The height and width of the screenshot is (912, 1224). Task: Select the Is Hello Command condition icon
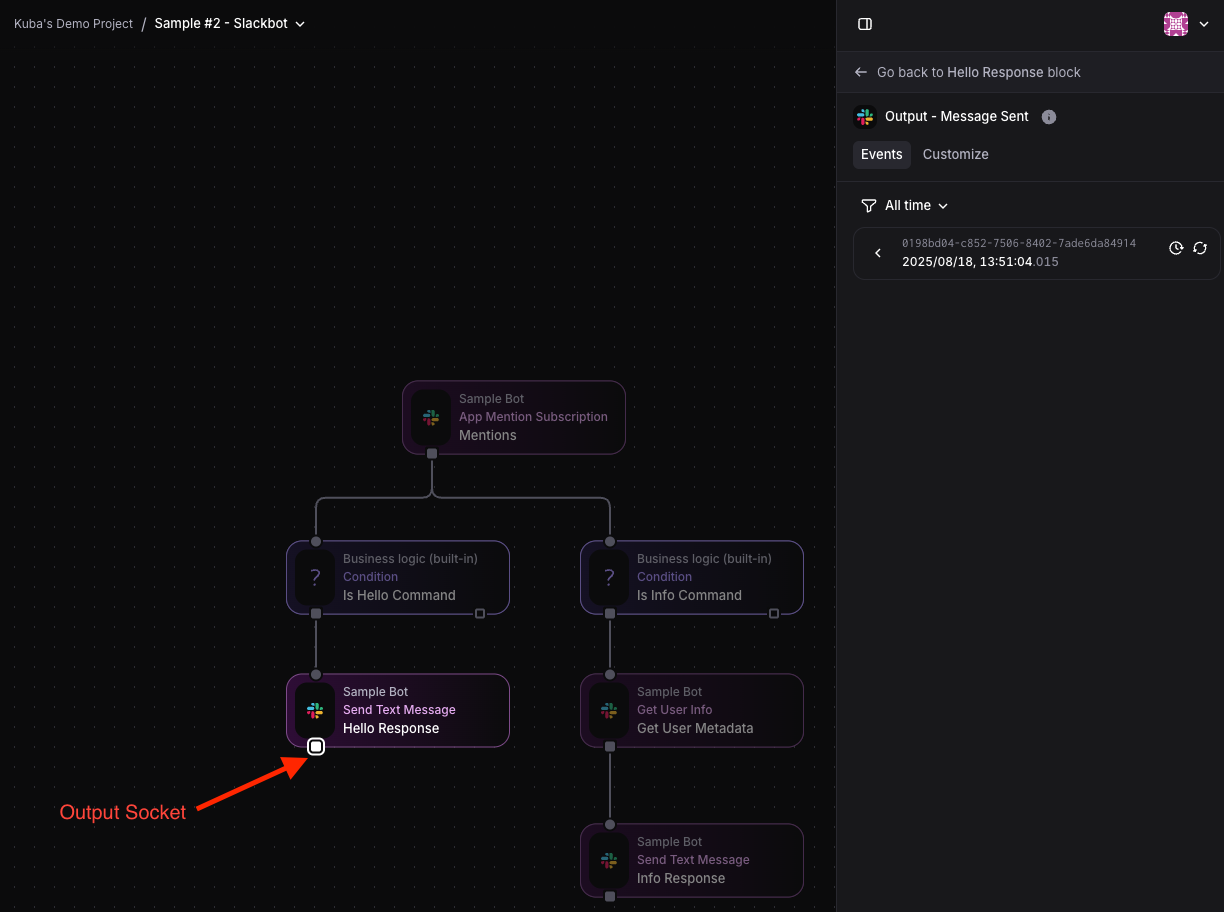click(x=315, y=577)
